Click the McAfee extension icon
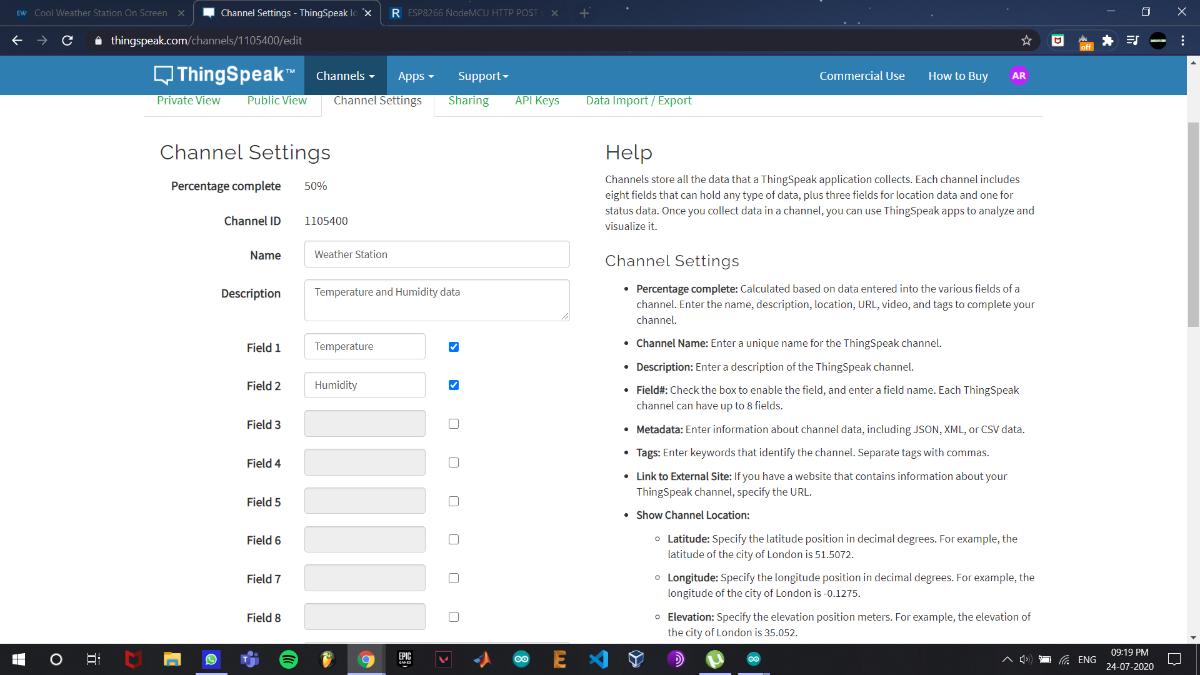 [1057, 41]
